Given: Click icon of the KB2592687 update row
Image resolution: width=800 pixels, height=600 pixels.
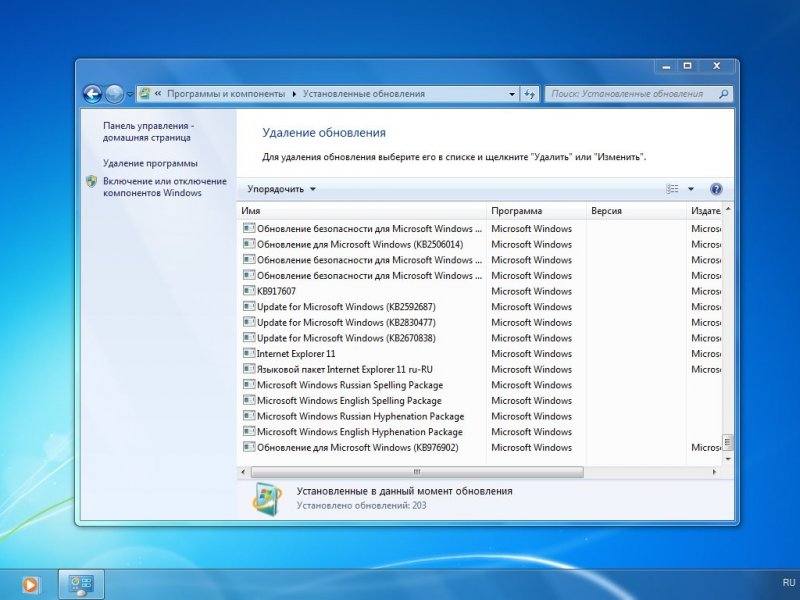Looking at the screenshot, I should (x=249, y=307).
